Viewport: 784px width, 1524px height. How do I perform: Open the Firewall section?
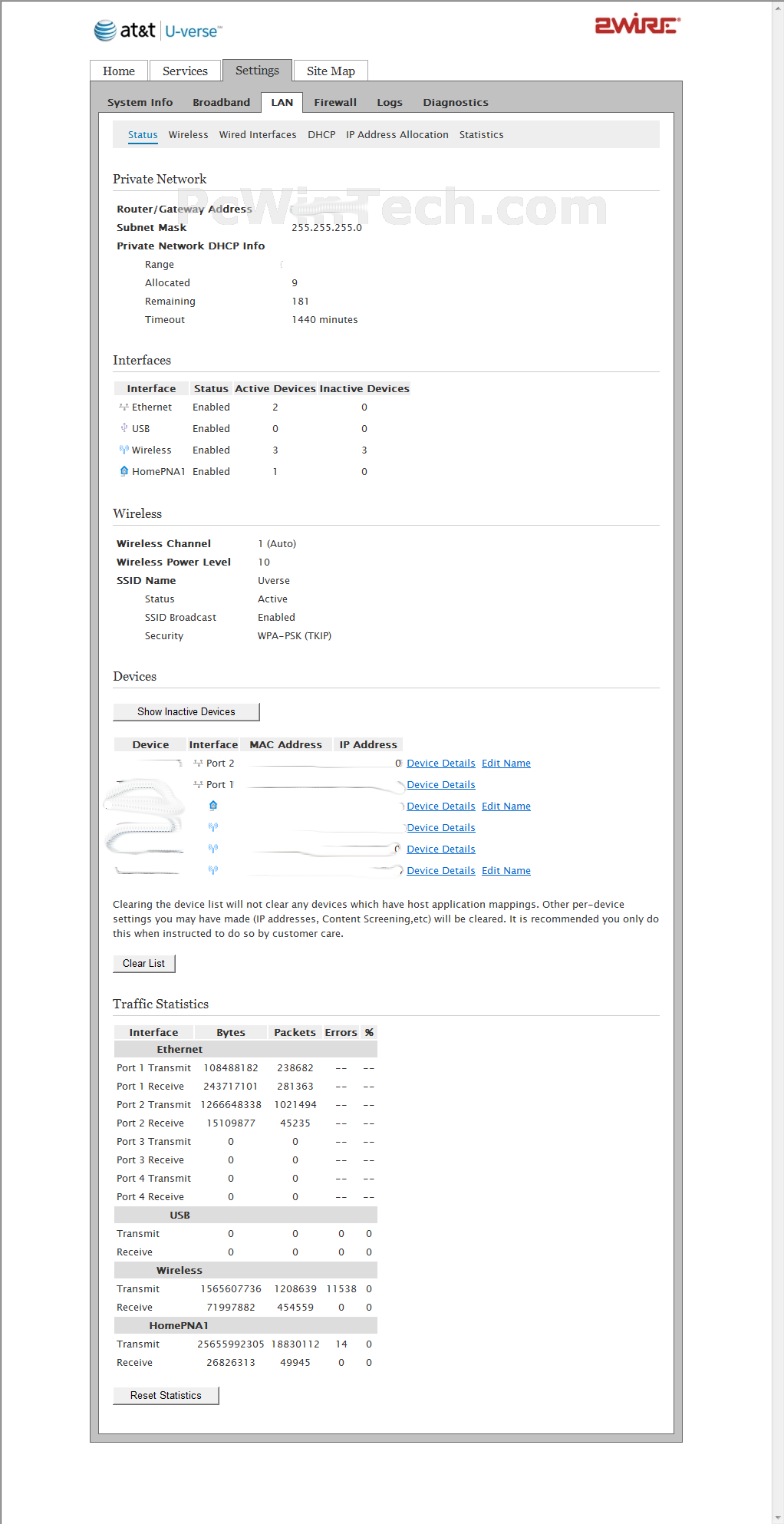(335, 102)
